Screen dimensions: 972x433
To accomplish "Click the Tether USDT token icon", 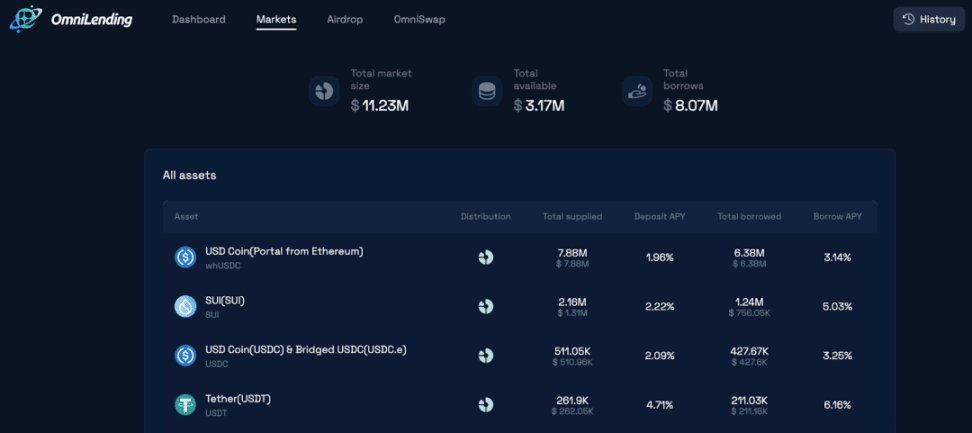I will tap(185, 404).
